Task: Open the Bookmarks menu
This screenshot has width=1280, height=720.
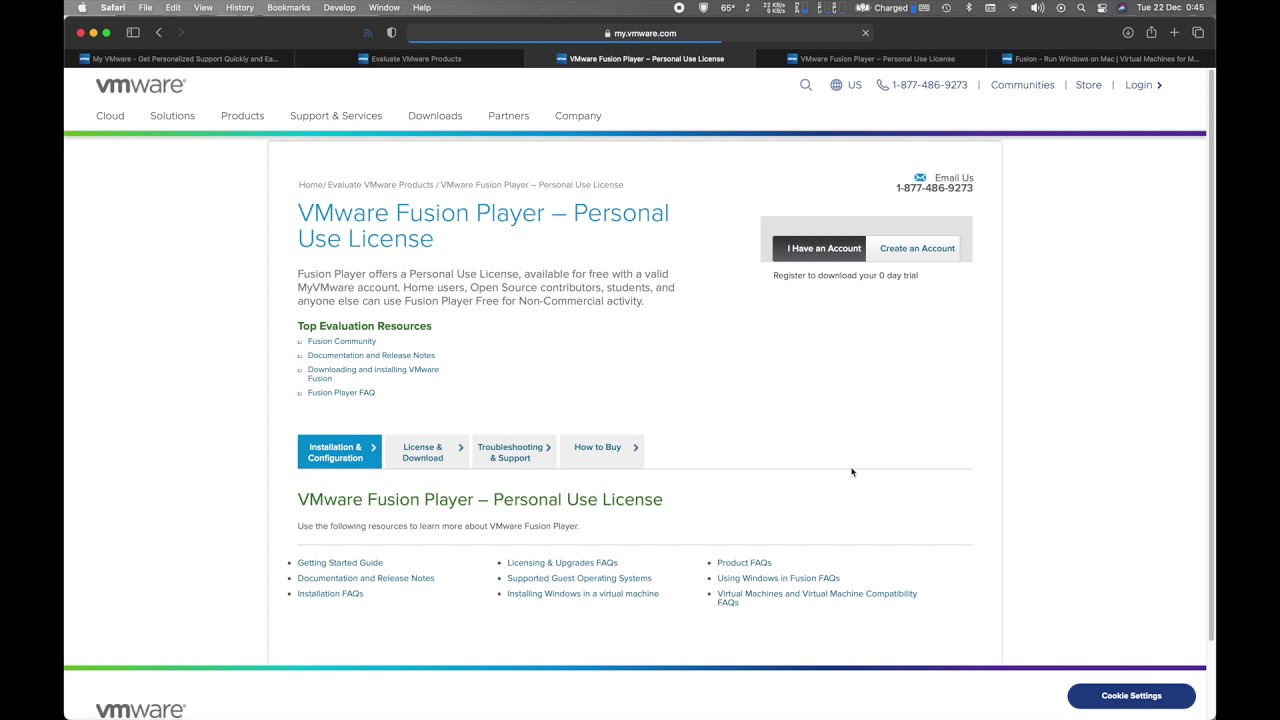Action: (x=288, y=8)
